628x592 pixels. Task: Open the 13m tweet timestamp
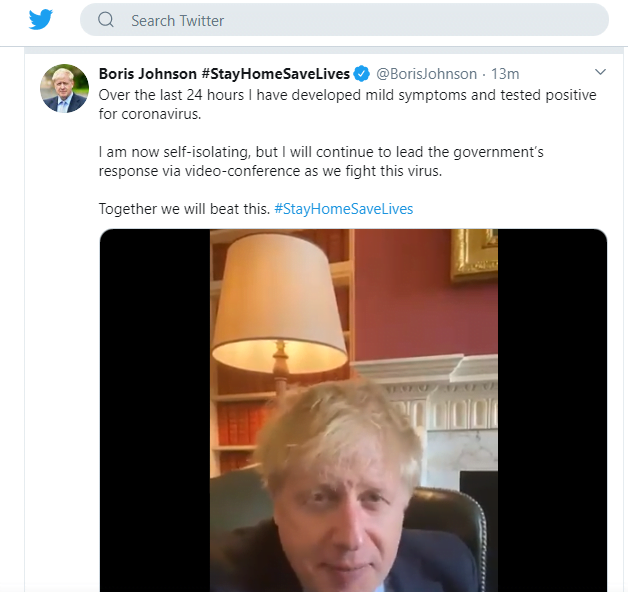tap(505, 74)
